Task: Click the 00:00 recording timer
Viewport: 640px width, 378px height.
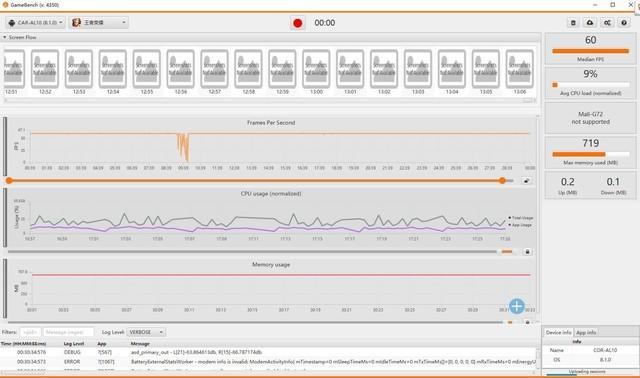Action: click(324, 23)
